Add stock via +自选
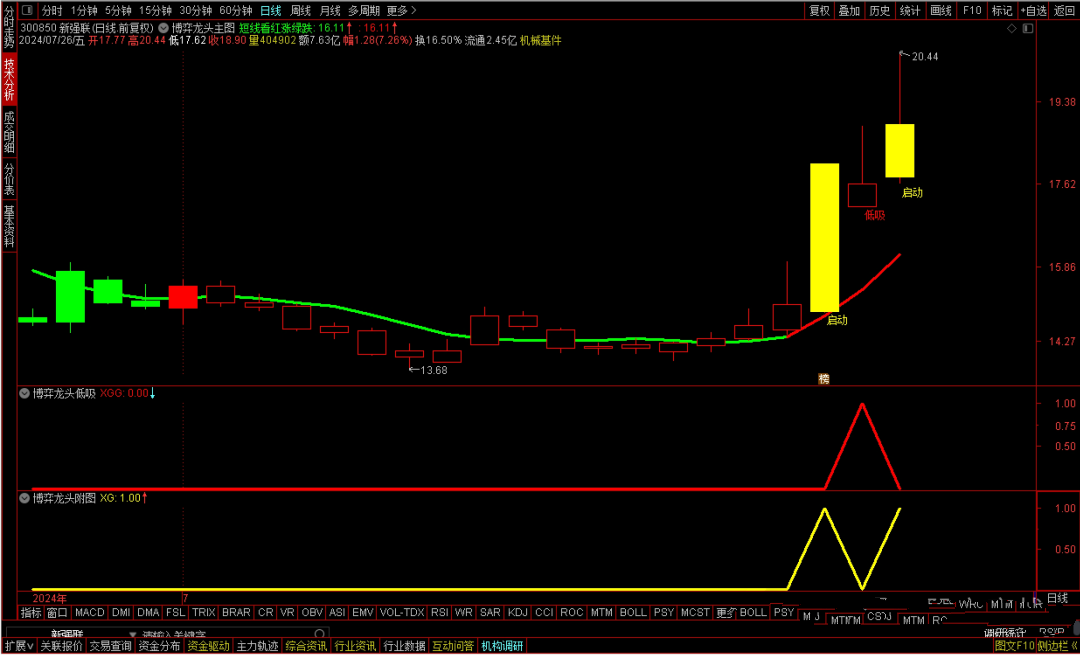The image size is (1080, 655). 1034,10
